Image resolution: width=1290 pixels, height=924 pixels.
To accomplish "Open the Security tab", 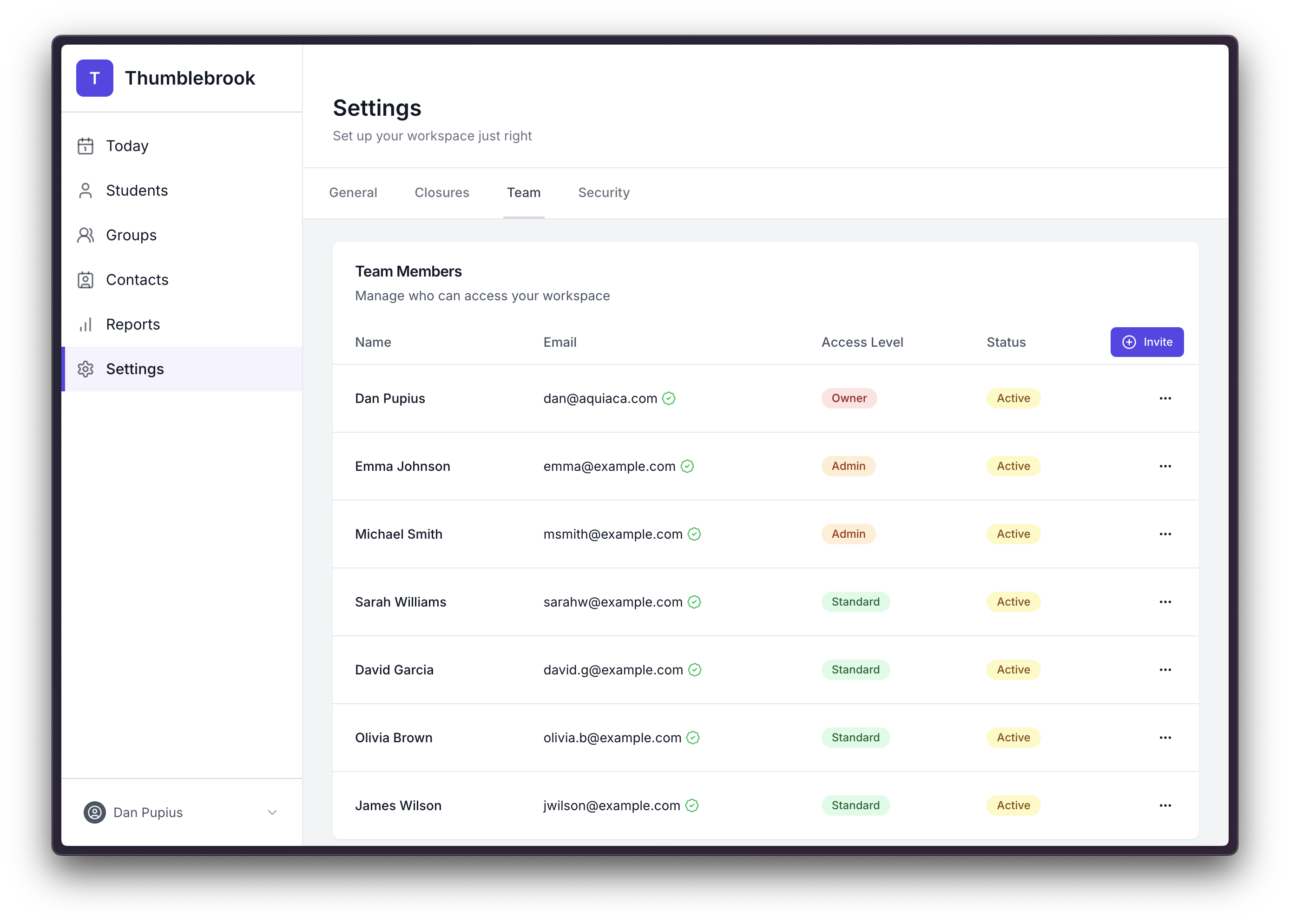I will (x=604, y=192).
